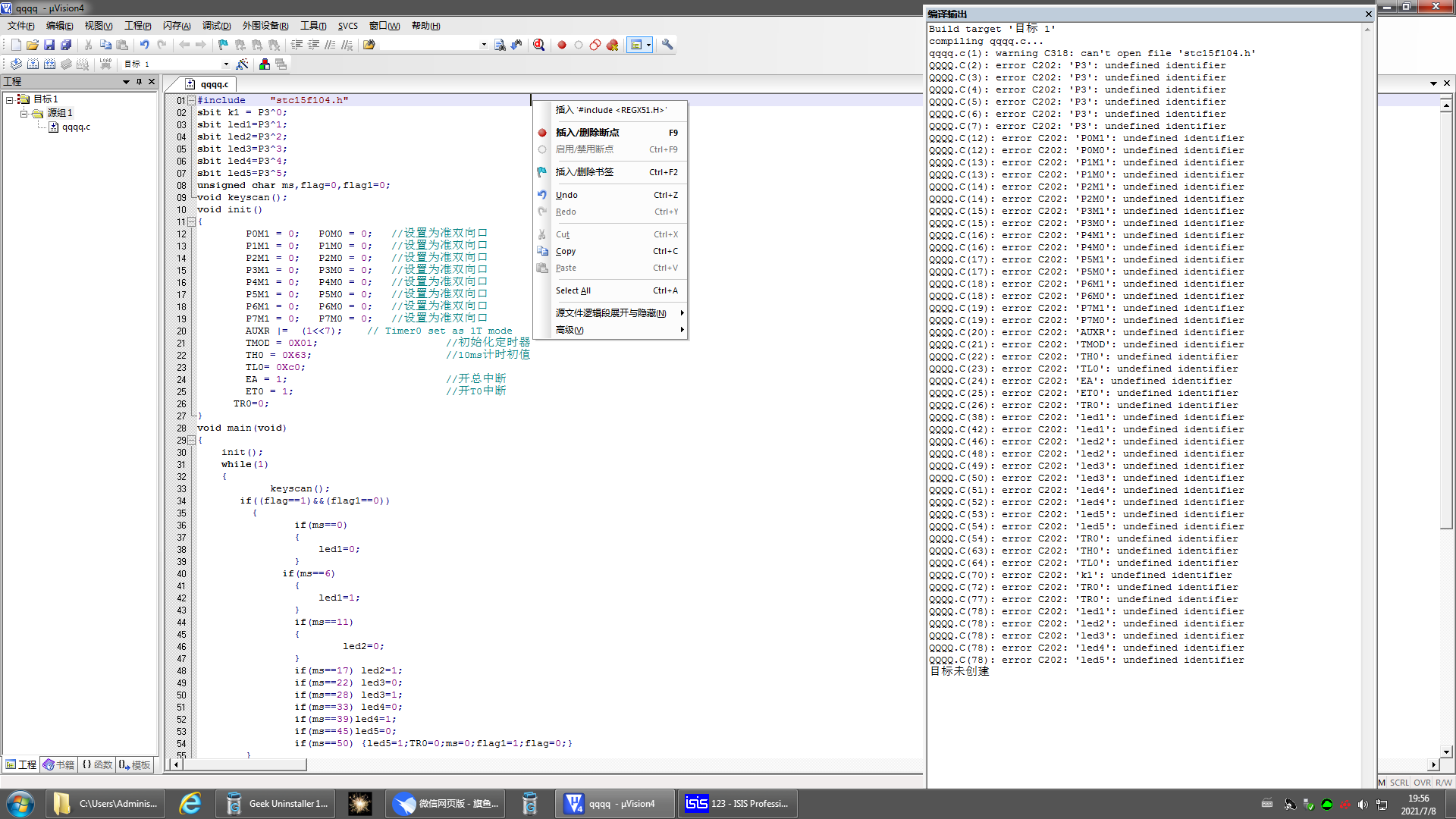Open the 高级(V) submenu

click(x=610, y=330)
